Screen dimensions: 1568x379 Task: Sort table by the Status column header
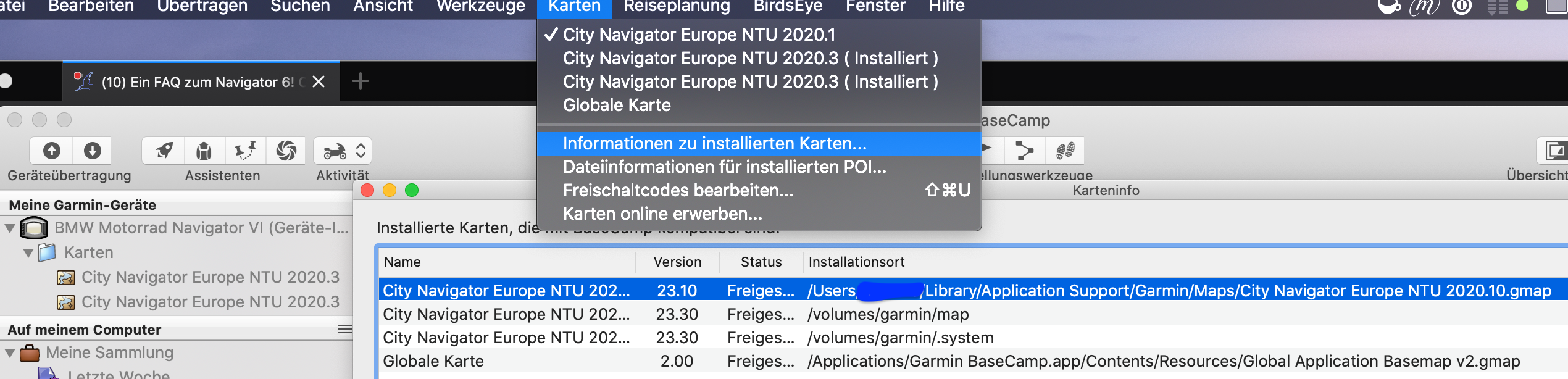[761, 262]
